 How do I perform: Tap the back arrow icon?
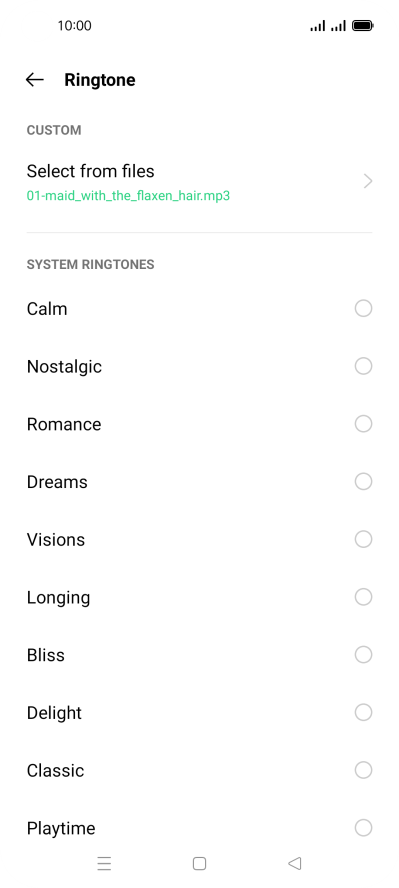coord(35,80)
